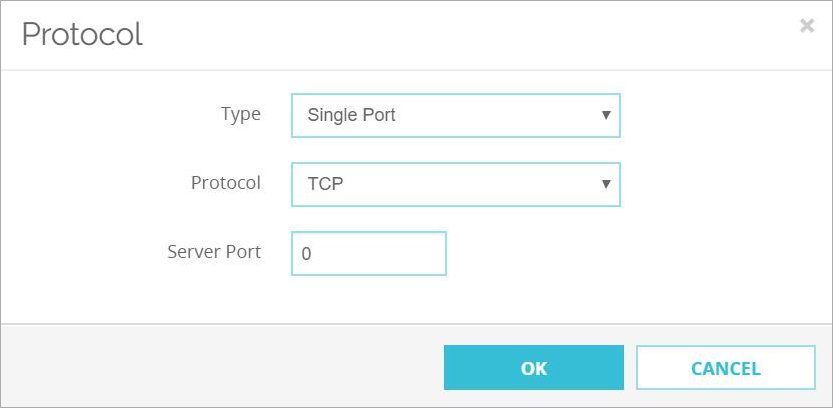Click the Type combo box
Screen dimensions: 833x408
(x=455, y=115)
